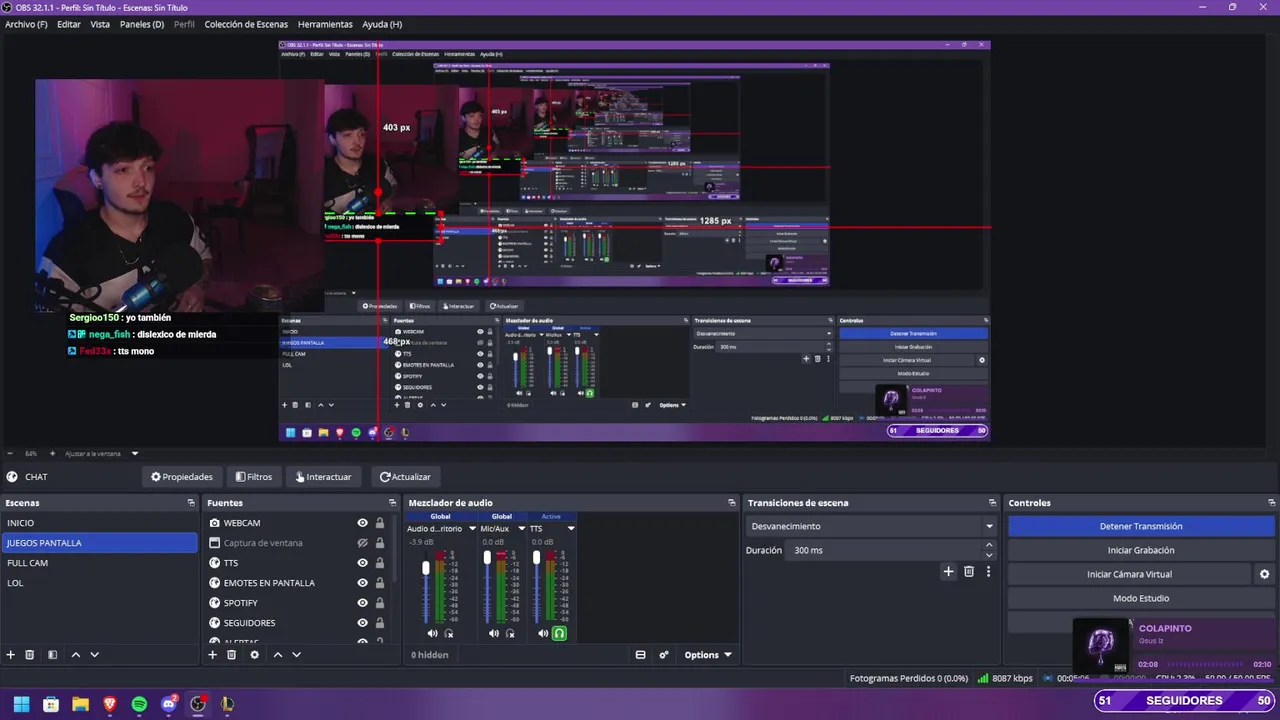The image size is (1280, 720).
Task: Mute the Audio d..ritorio speaker icon
Action: pyautogui.click(x=432, y=633)
